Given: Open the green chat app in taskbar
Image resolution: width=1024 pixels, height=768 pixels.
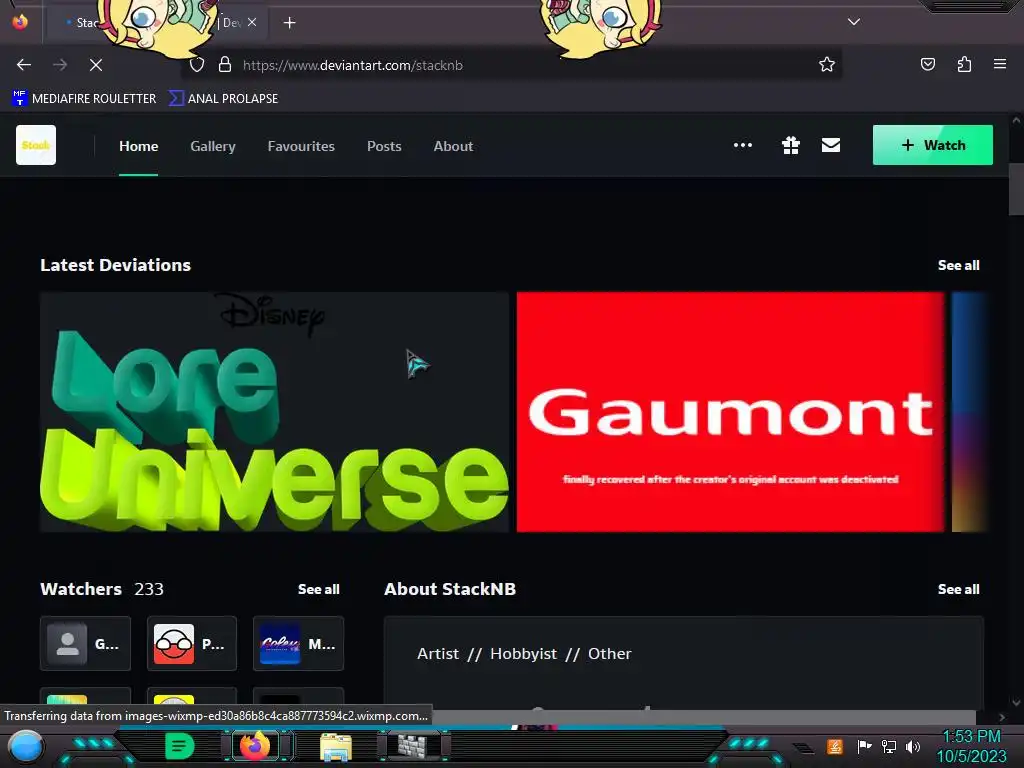Looking at the screenshot, I should tap(179, 746).
